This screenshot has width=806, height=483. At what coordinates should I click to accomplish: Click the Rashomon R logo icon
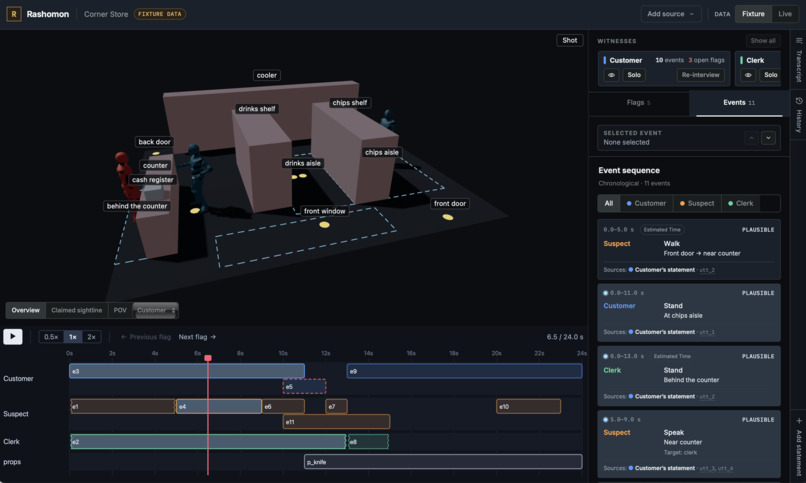point(13,14)
